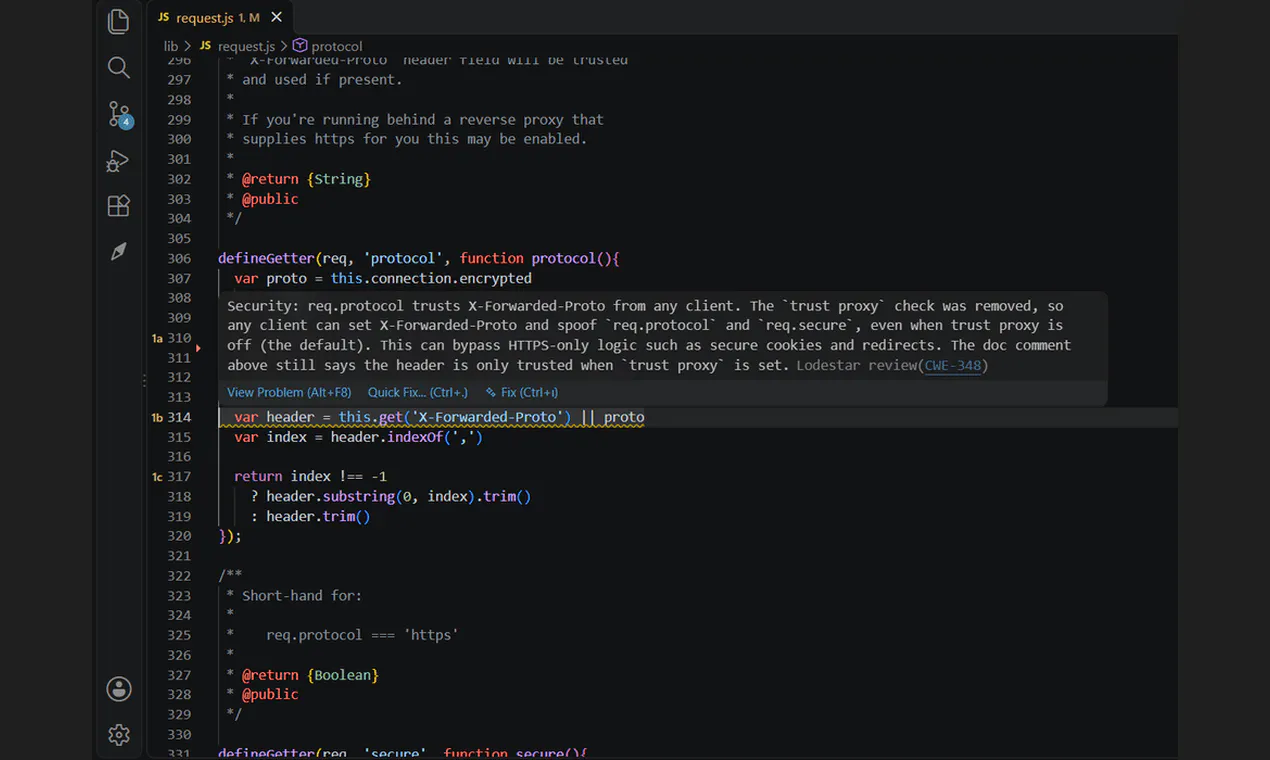The image size is (1270, 760).
Task: Click 'Lodestar review' source label in hover
Action: point(857,365)
